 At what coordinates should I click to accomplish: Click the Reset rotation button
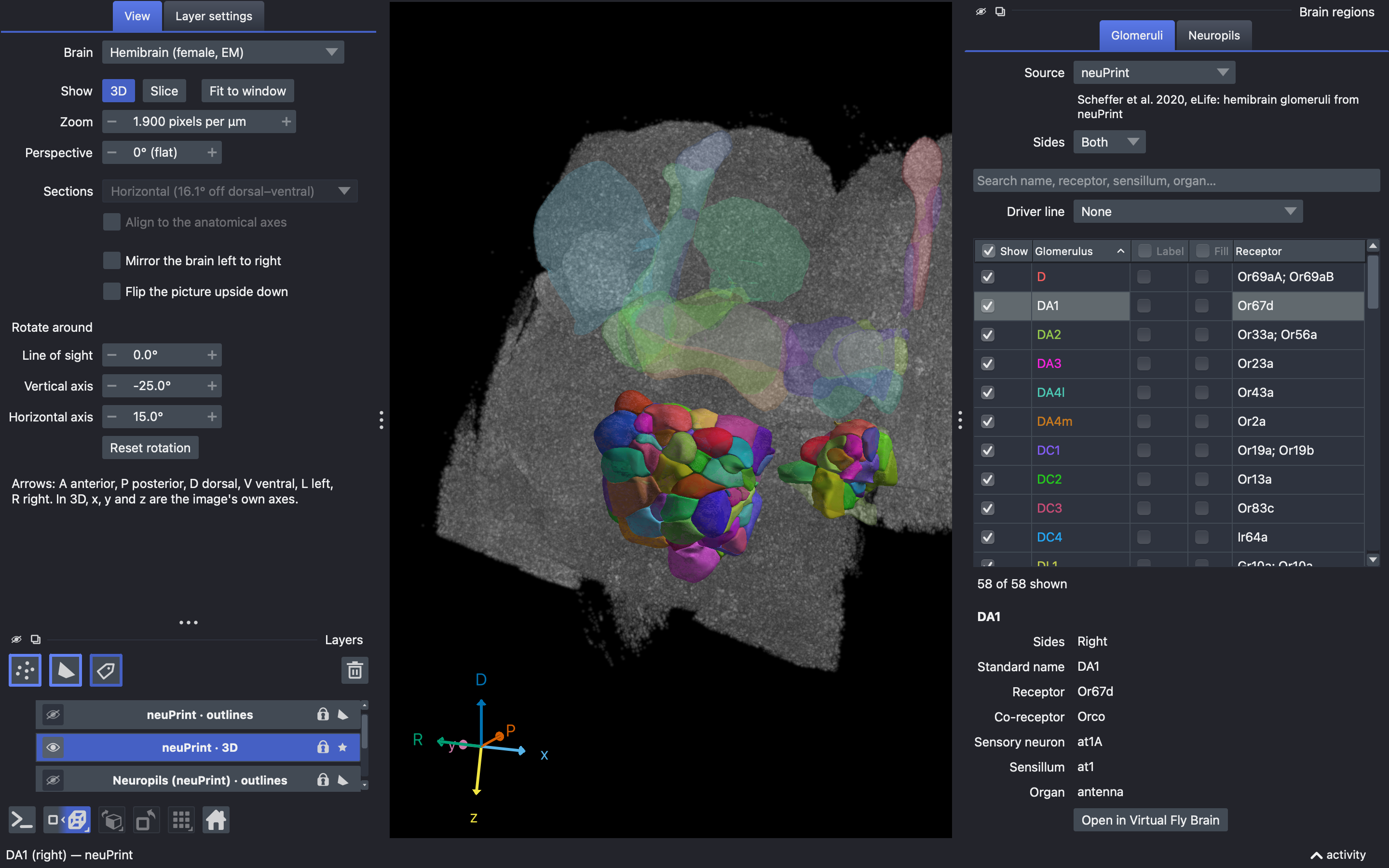coord(150,448)
